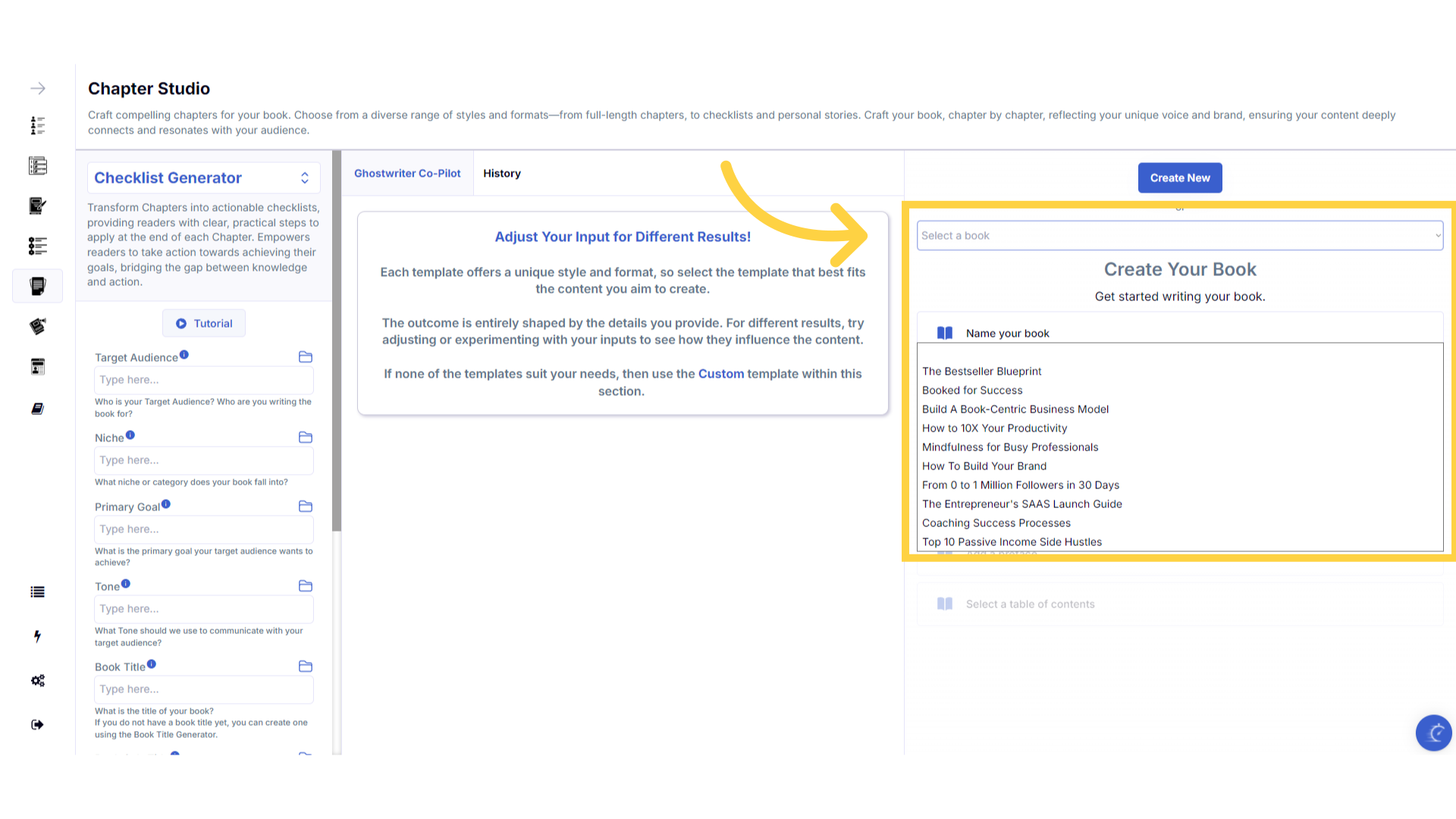Open the bulleted list sidebar icon

37,592
